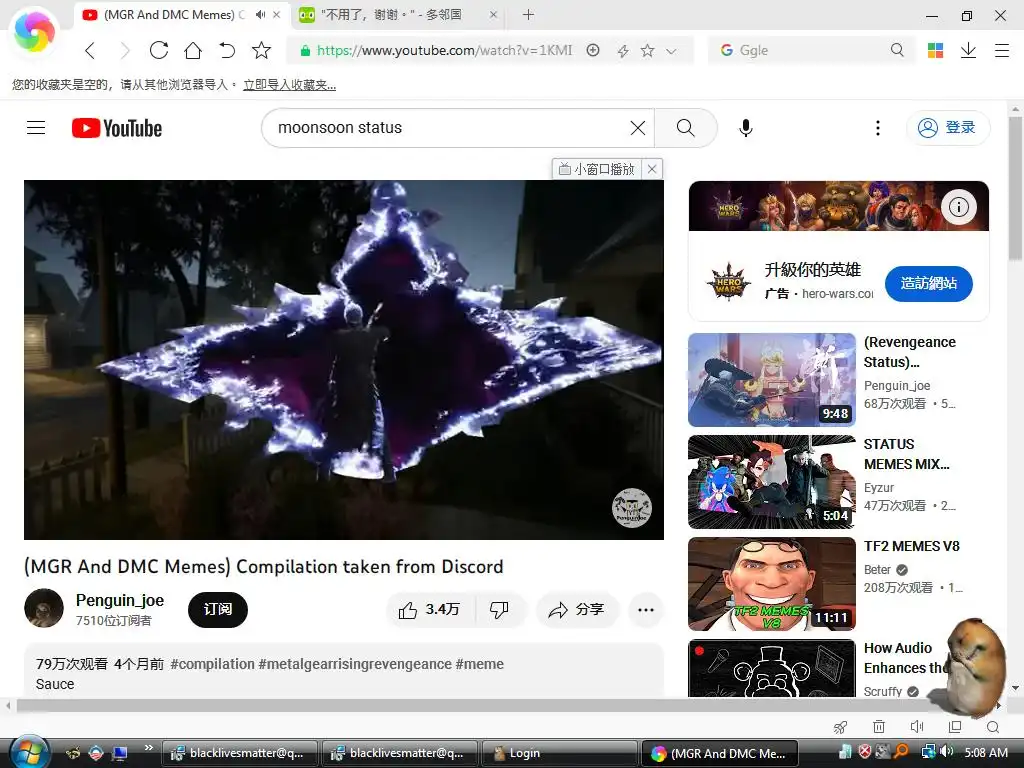Click the lightning bolt speed mode icon in address bar
This screenshot has width=1024, height=768.
tap(623, 51)
